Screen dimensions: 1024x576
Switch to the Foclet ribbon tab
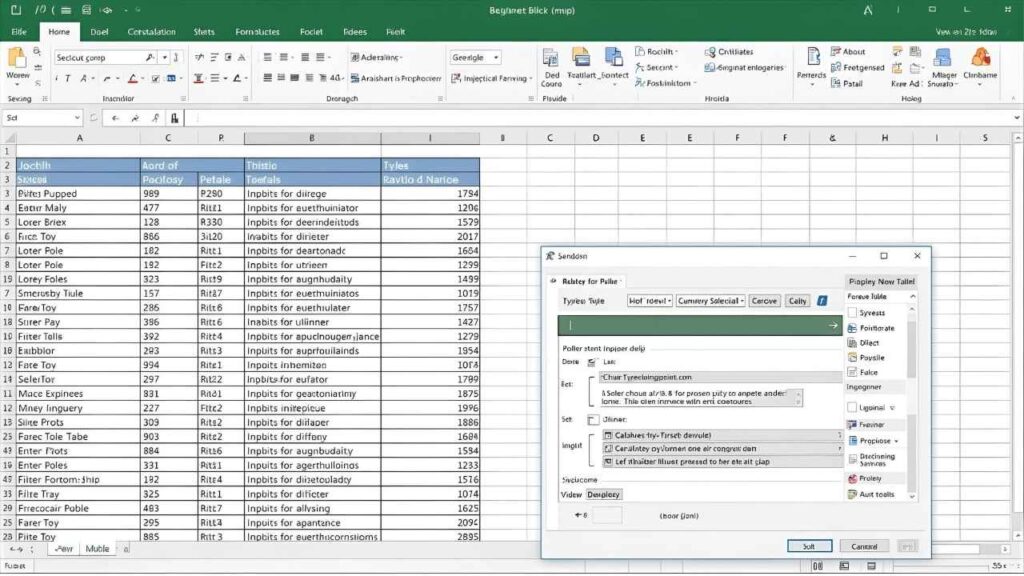pyautogui.click(x=312, y=31)
